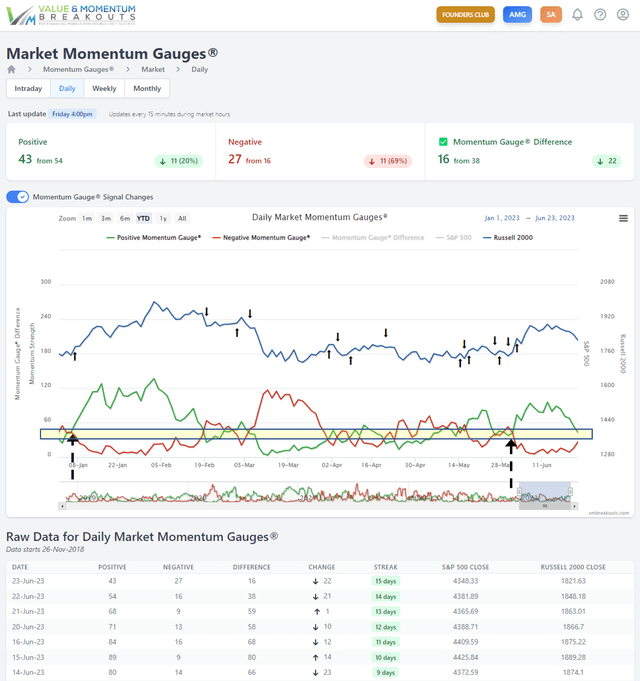The width and height of the screenshot is (640, 681).
Task: Set chart zoom to 1y
Action: [x=163, y=218]
